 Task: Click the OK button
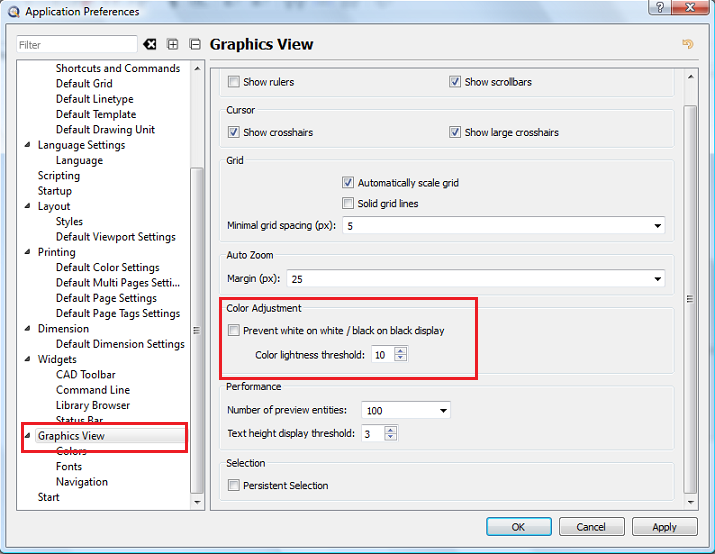tap(518, 527)
